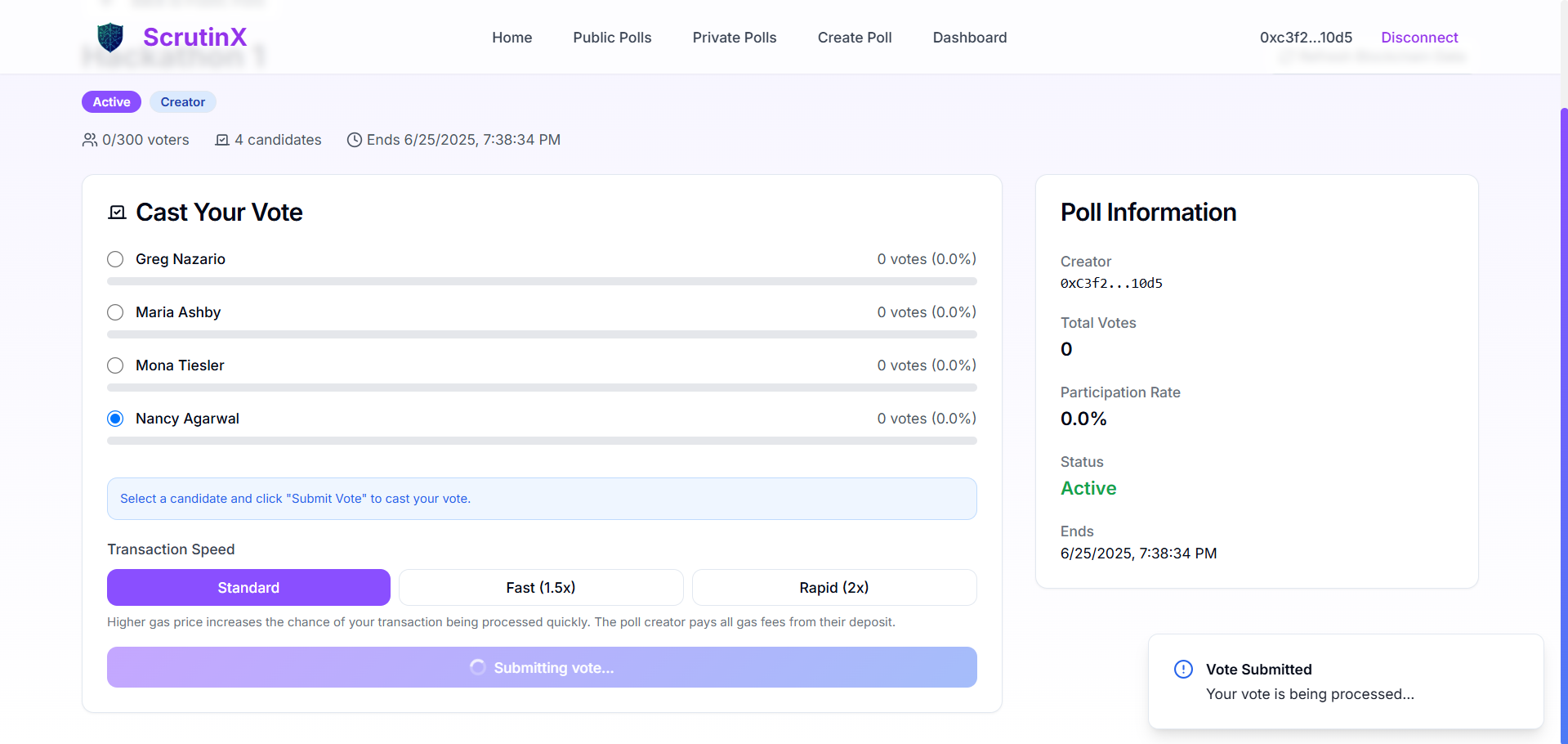
Task: Click Maria Ashby vote progress bar
Action: (542, 334)
